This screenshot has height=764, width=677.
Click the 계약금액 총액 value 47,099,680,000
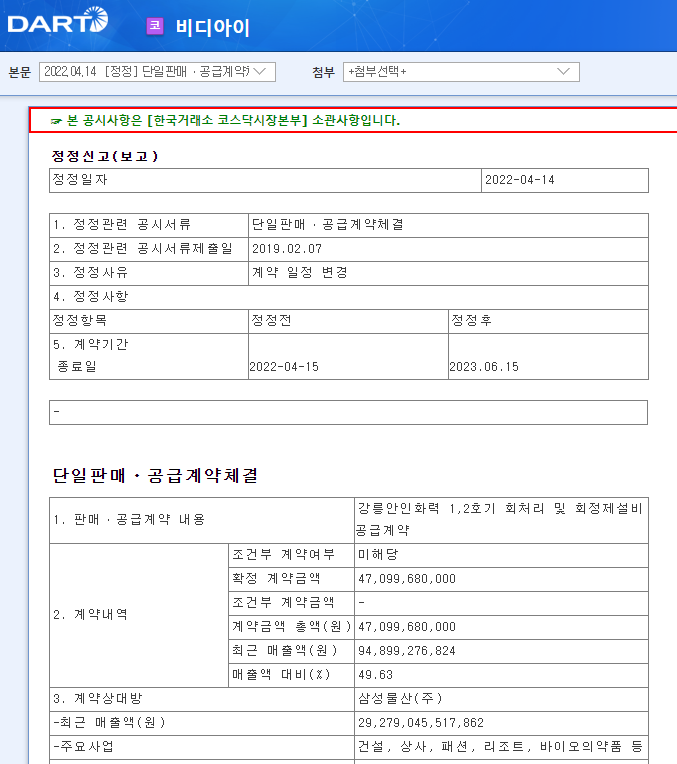coord(406,627)
